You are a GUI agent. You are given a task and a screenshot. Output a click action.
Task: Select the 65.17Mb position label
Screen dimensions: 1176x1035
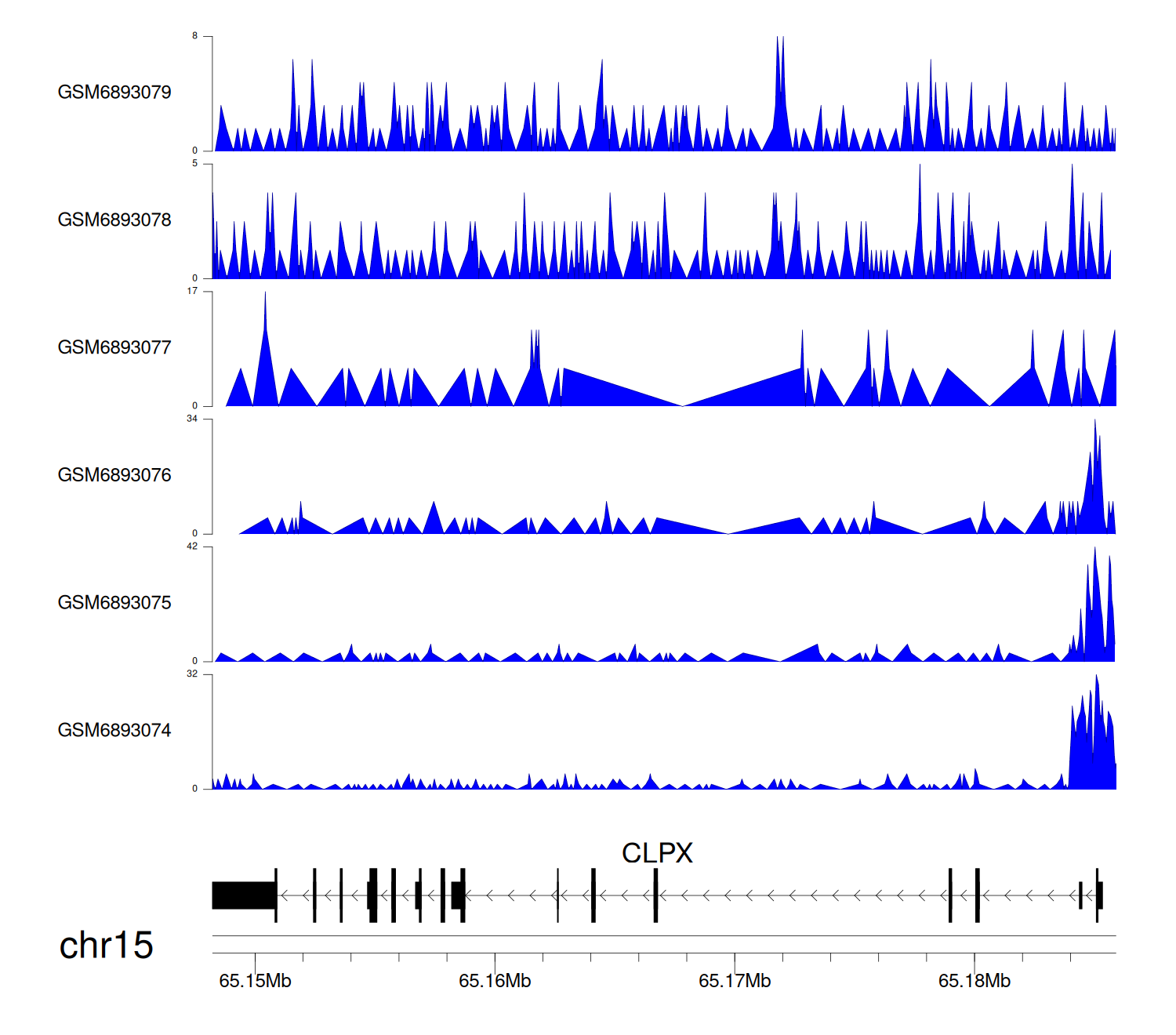pyautogui.click(x=735, y=981)
